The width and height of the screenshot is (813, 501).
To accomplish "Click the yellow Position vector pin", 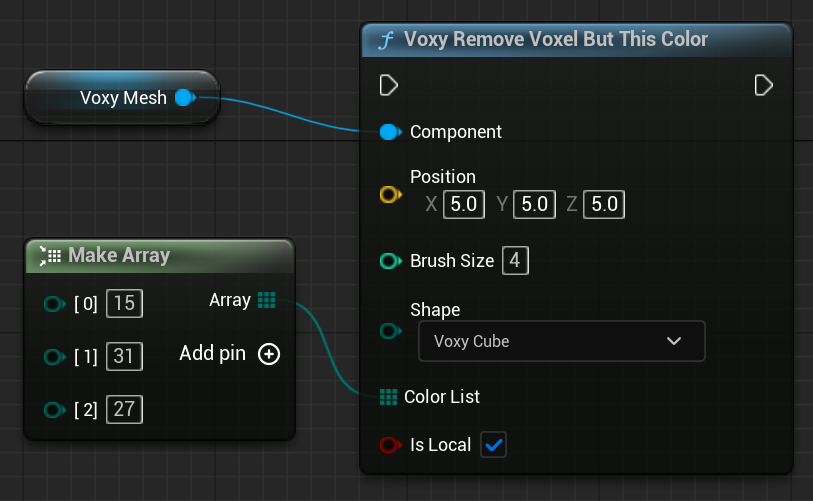I will click(x=390, y=195).
